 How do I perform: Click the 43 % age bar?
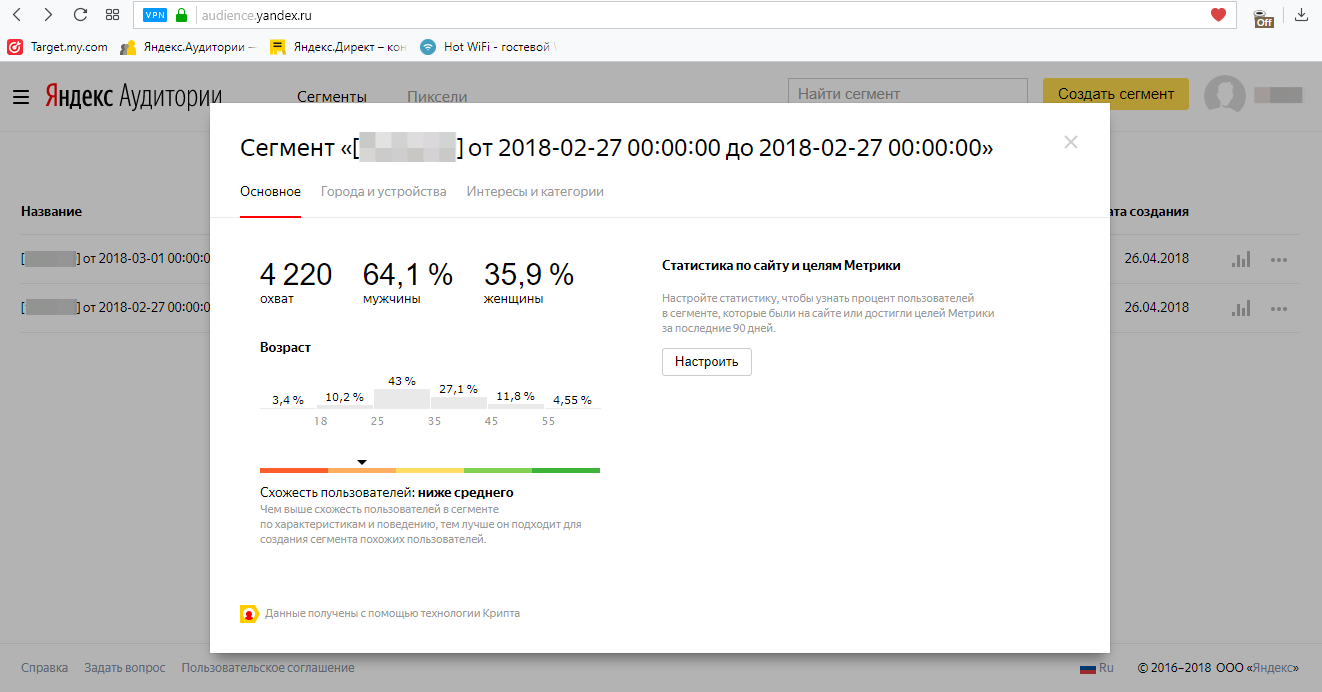(x=402, y=397)
